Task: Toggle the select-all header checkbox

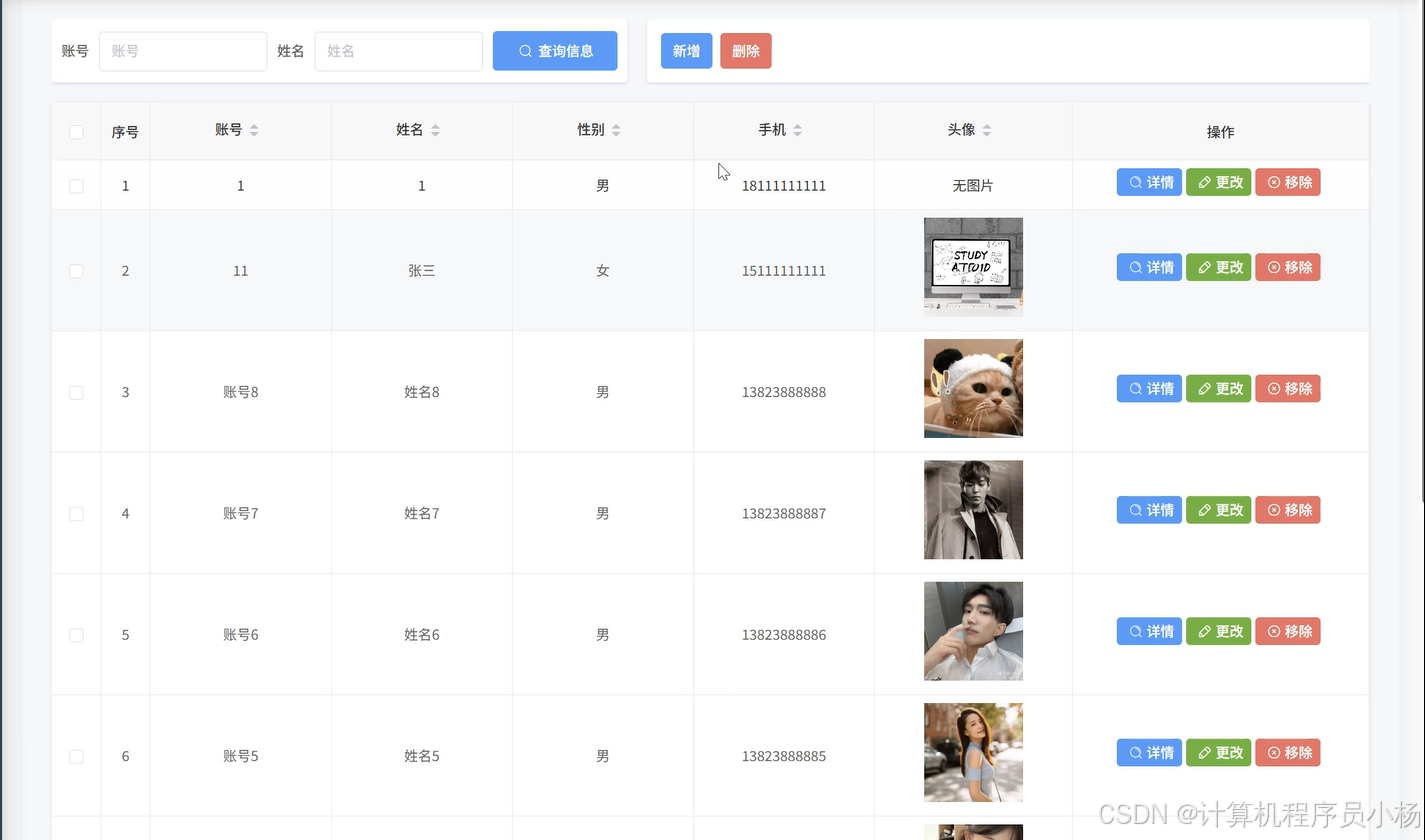Action: coord(76,132)
